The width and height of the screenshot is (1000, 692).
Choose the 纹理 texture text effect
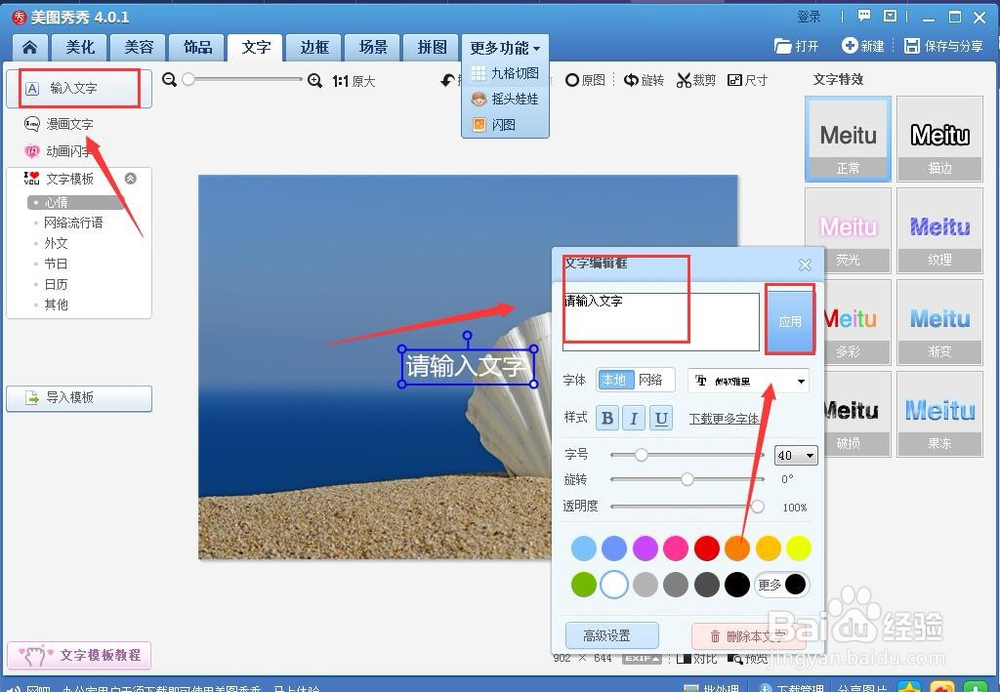click(x=940, y=231)
